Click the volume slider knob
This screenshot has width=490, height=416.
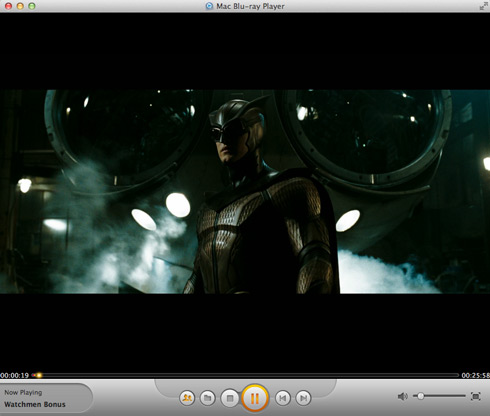point(421,396)
